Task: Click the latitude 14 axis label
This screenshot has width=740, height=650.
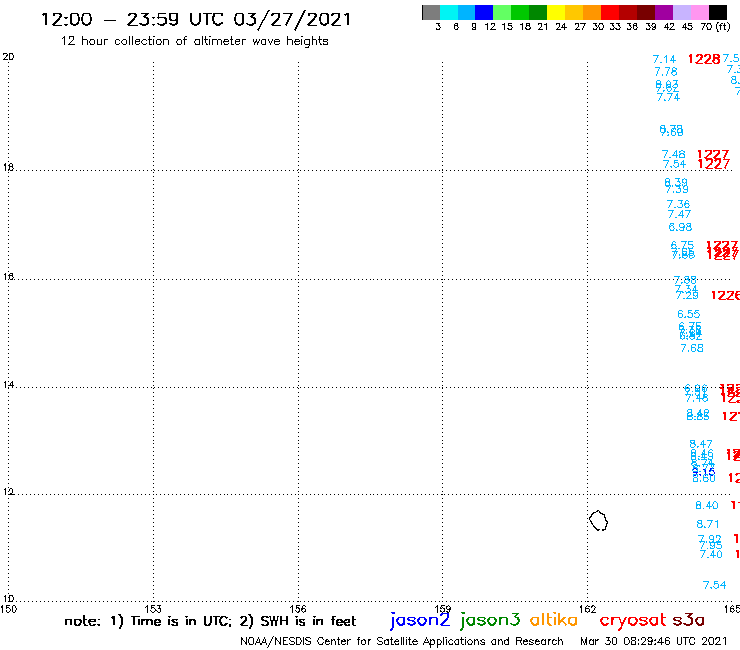Action: (8, 385)
